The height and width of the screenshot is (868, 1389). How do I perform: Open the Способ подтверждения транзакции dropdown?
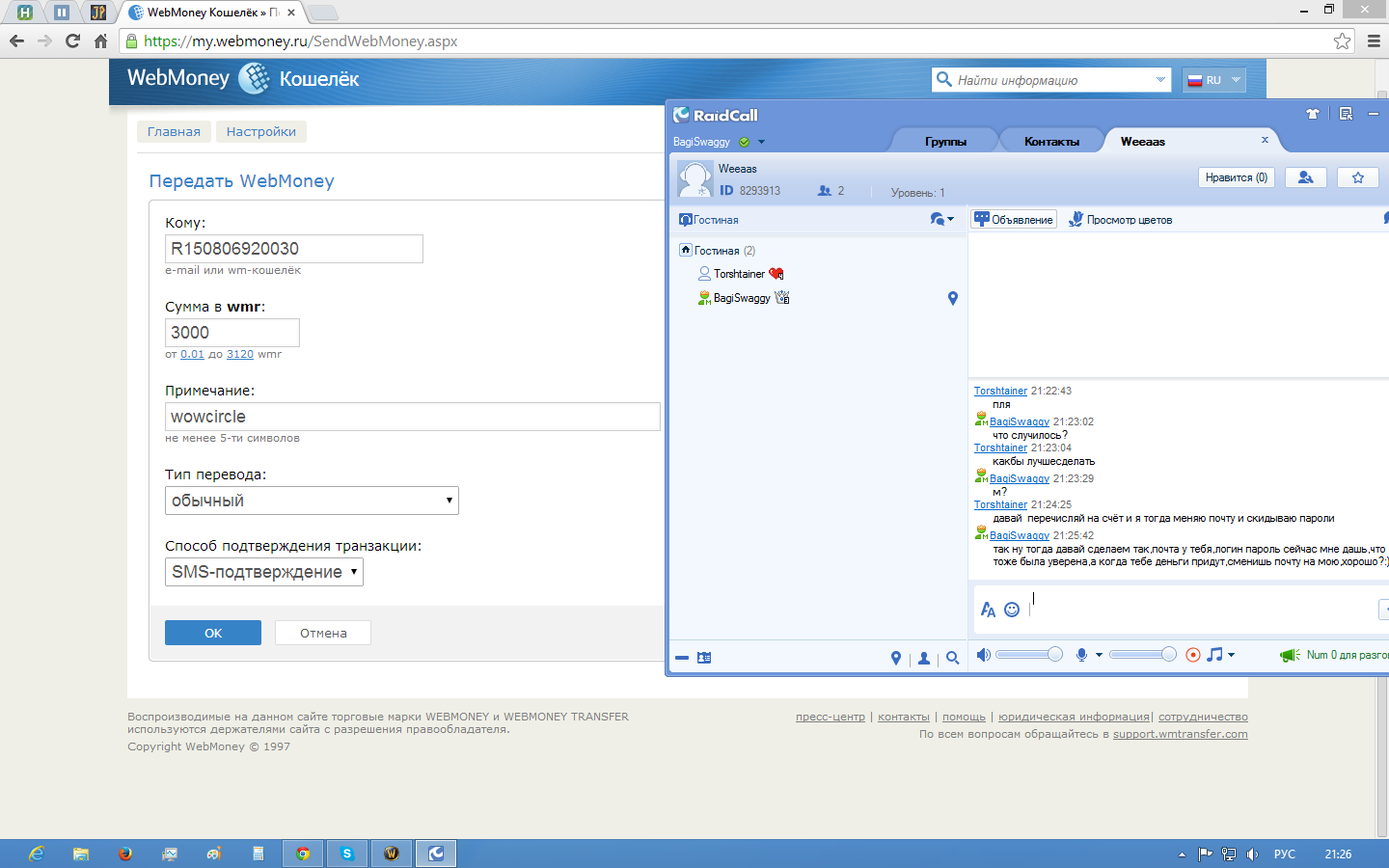(x=264, y=572)
